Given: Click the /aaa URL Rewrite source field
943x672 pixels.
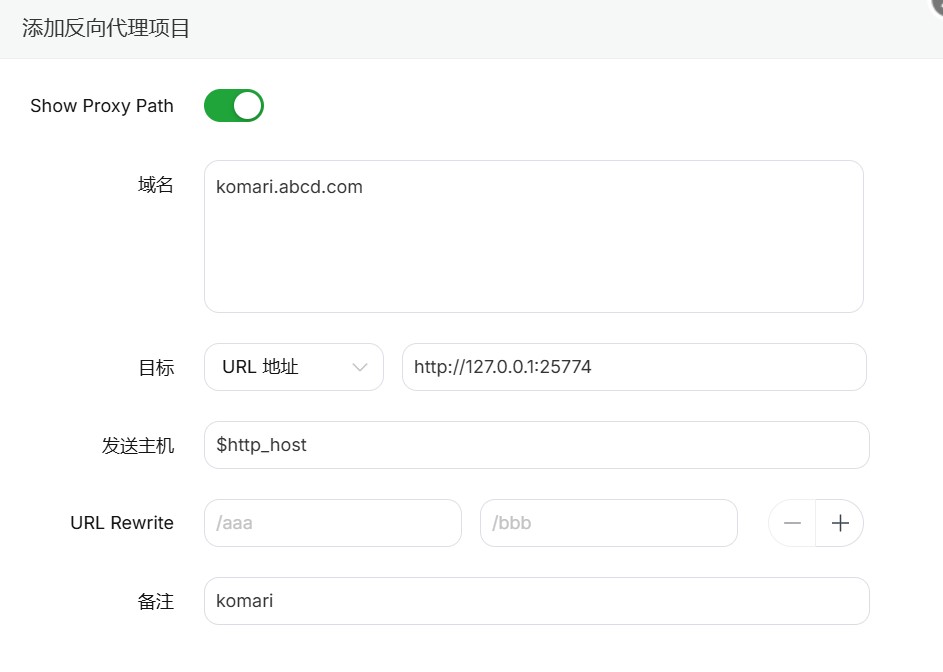Looking at the screenshot, I should (332, 522).
